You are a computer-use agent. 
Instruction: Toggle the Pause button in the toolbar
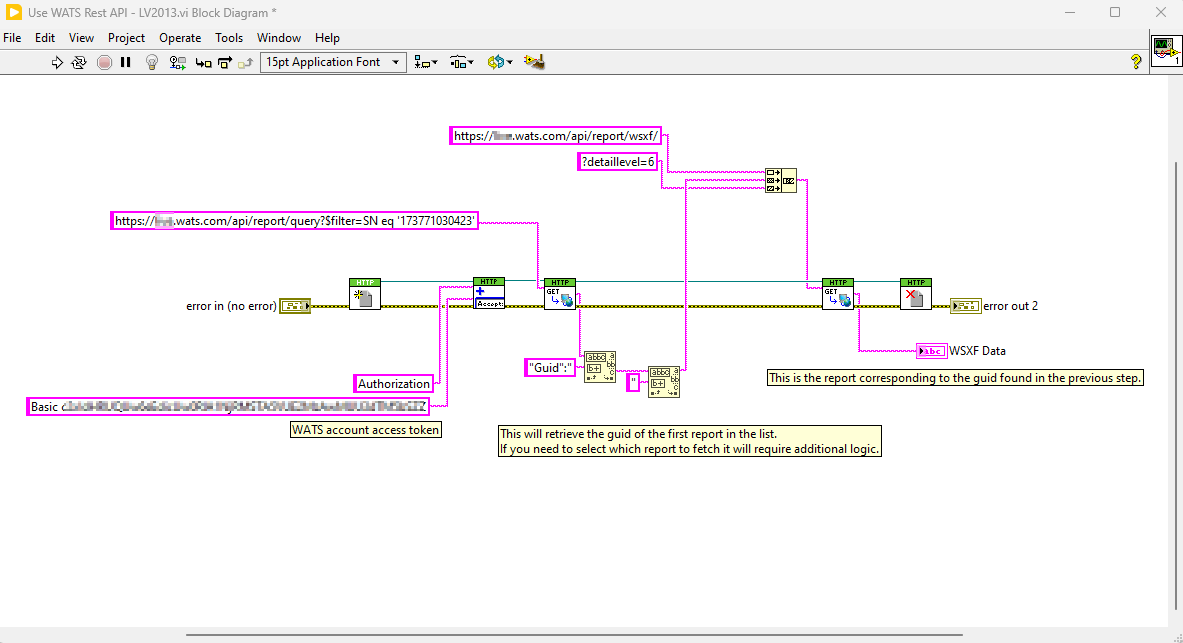click(126, 62)
